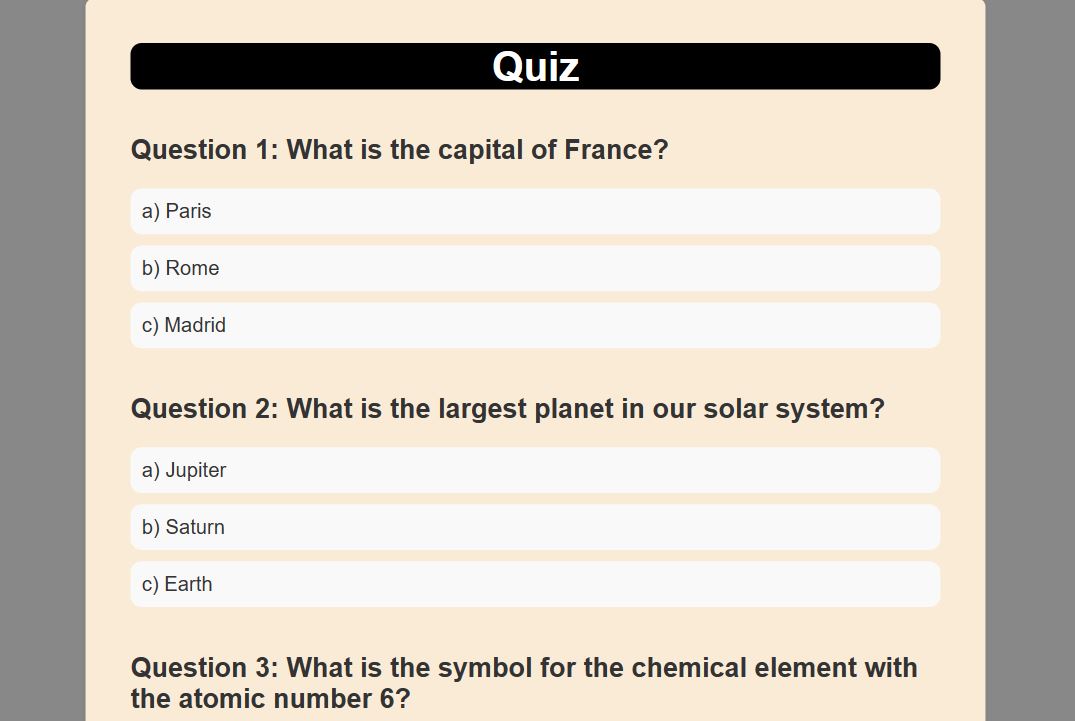Mark Jupiter as the largest planet
This screenshot has height=721, width=1075.
535,470
